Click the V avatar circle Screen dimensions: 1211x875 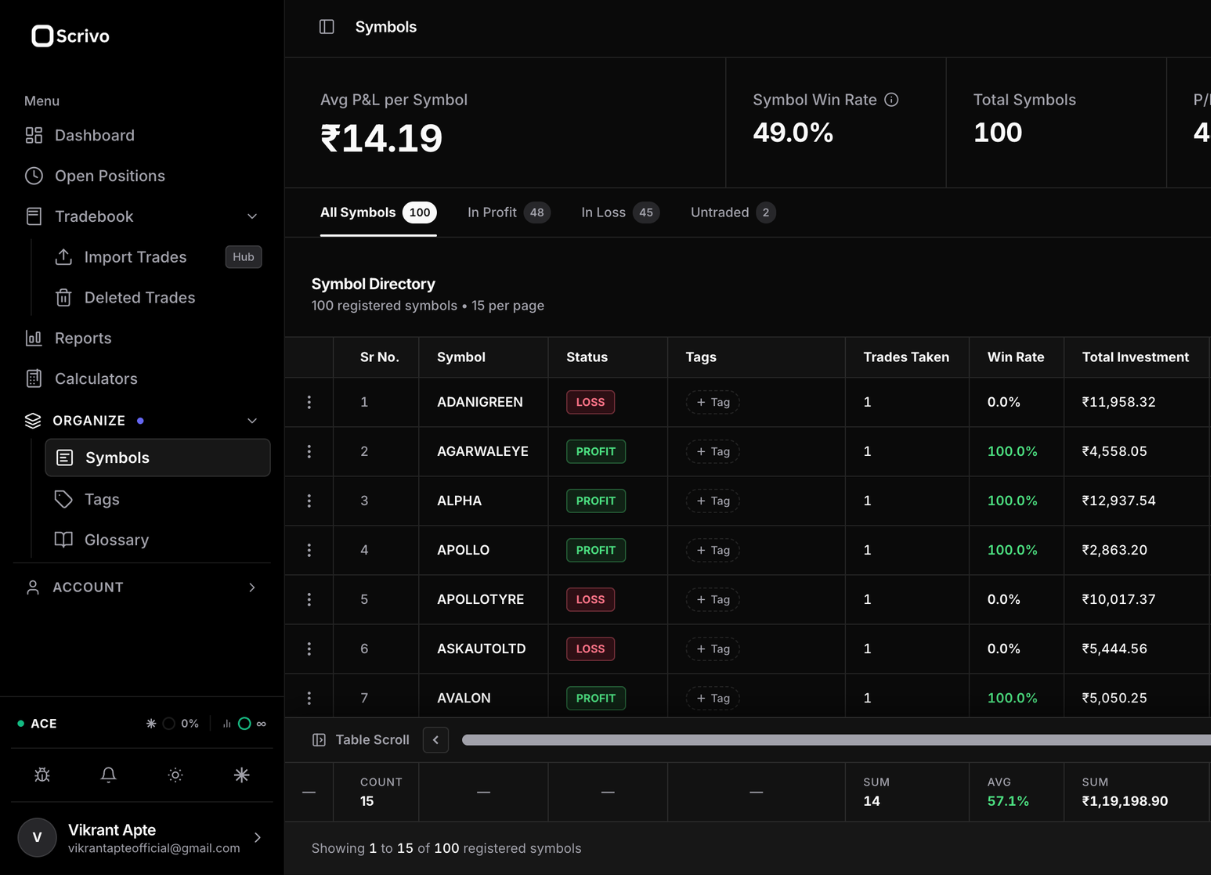click(x=37, y=838)
